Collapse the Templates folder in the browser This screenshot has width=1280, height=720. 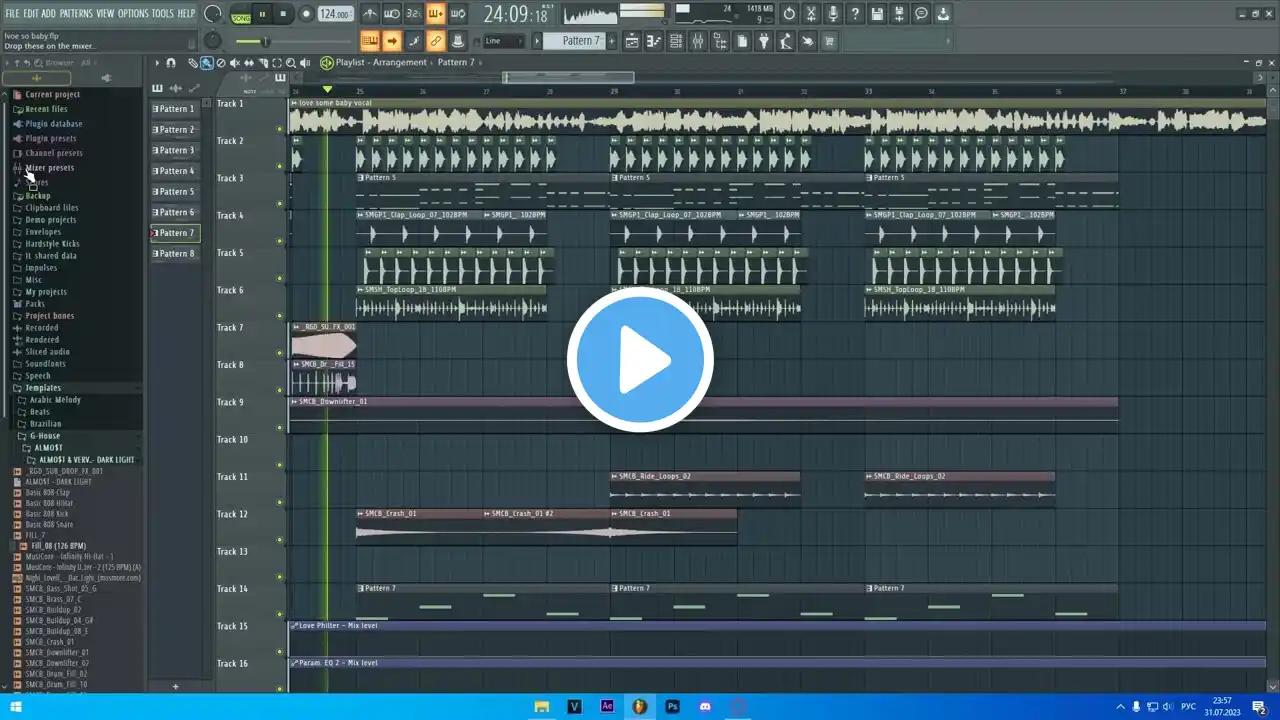coord(43,388)
